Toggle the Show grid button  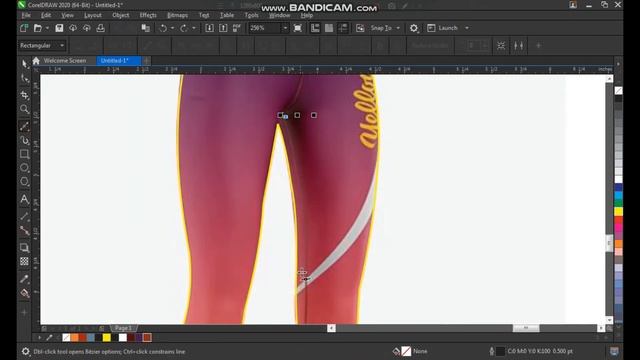pos(329,28)
